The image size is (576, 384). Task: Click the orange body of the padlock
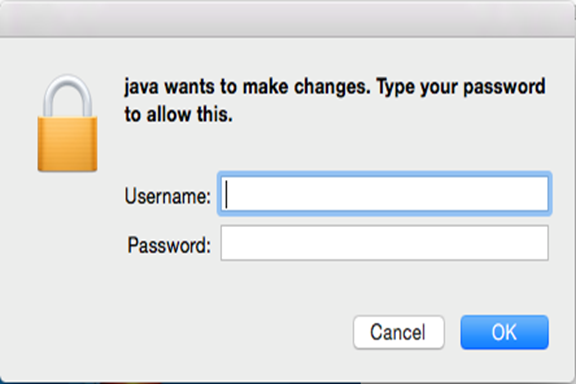67,144
